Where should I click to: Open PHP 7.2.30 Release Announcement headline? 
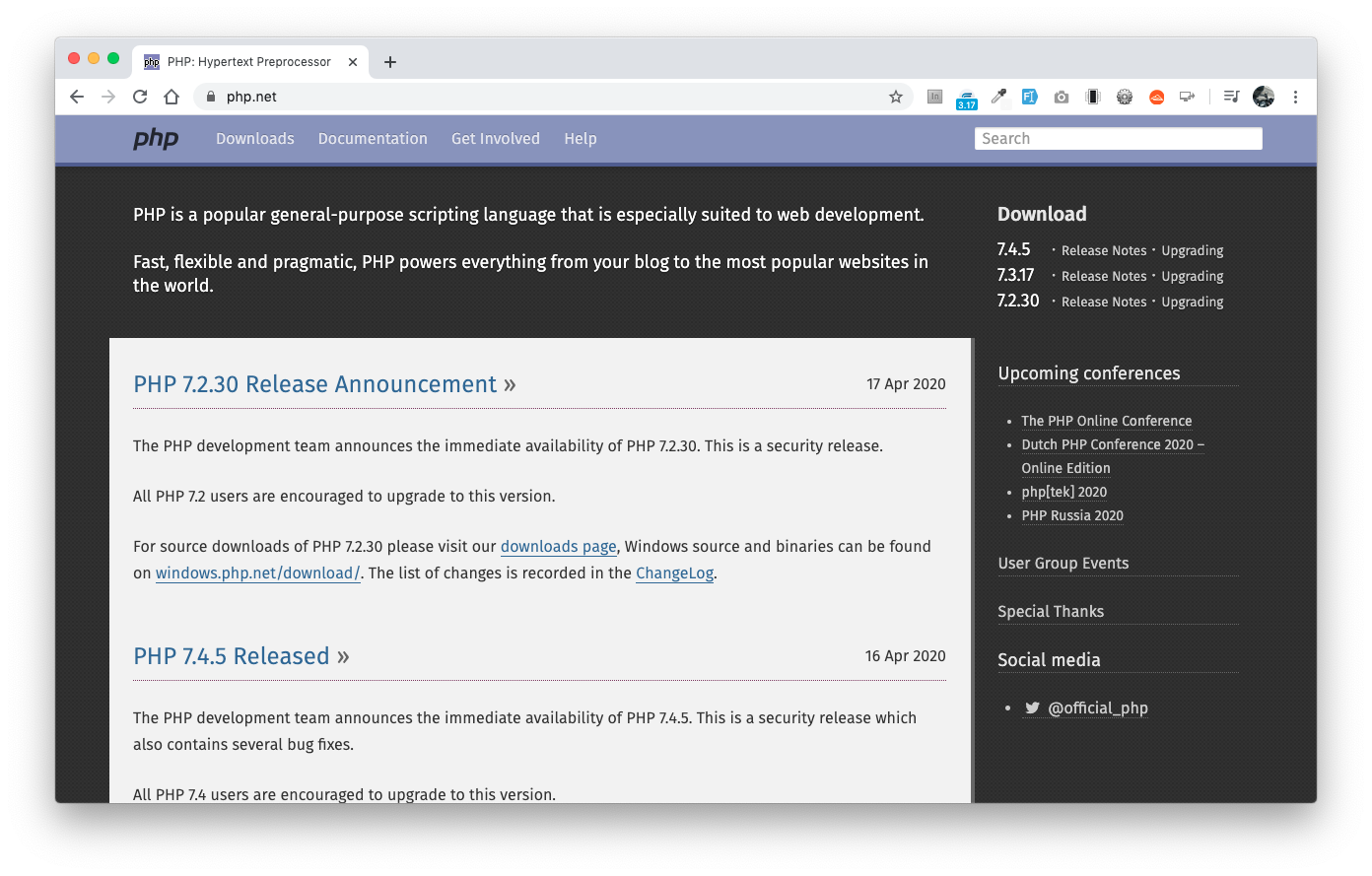[x=315, y=384]
